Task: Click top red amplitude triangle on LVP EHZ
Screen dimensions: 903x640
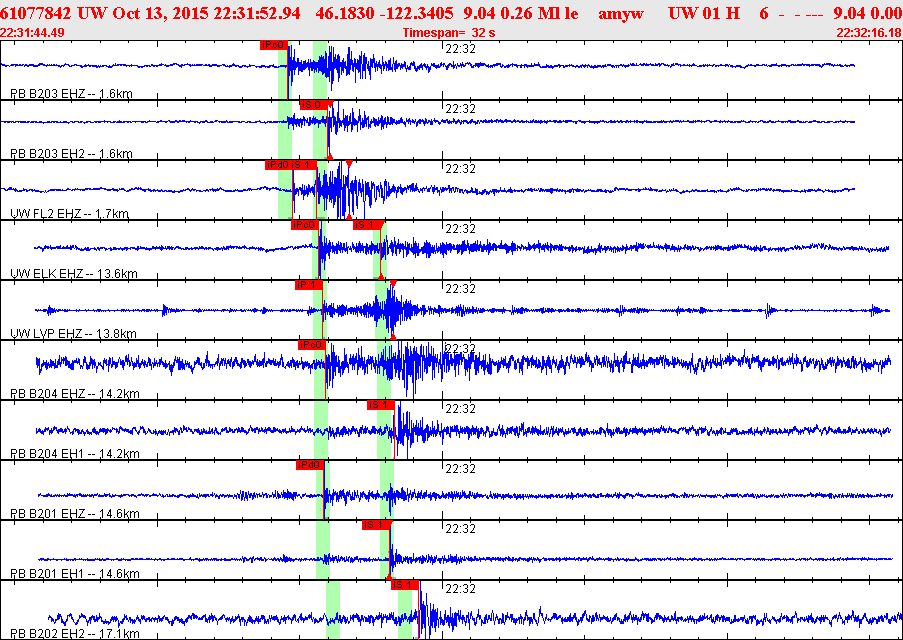Action: click(x=393, y=283)
